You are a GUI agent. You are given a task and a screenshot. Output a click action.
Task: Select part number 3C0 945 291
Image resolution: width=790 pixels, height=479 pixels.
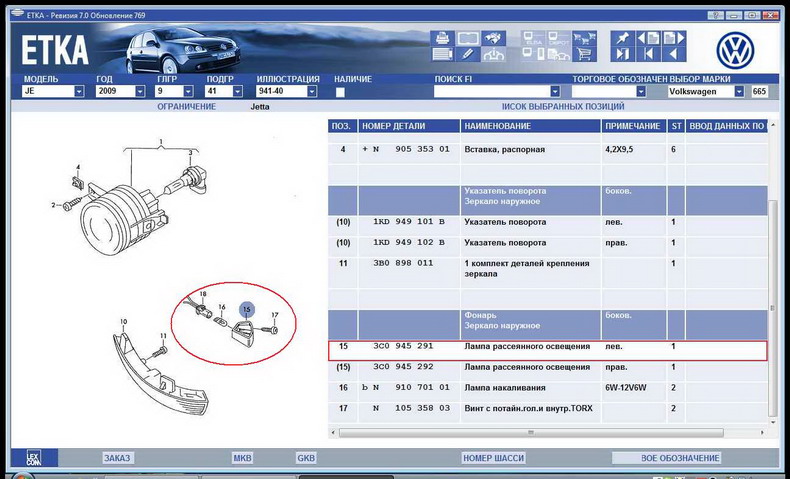pyautogui.click(x=403, y=346)
